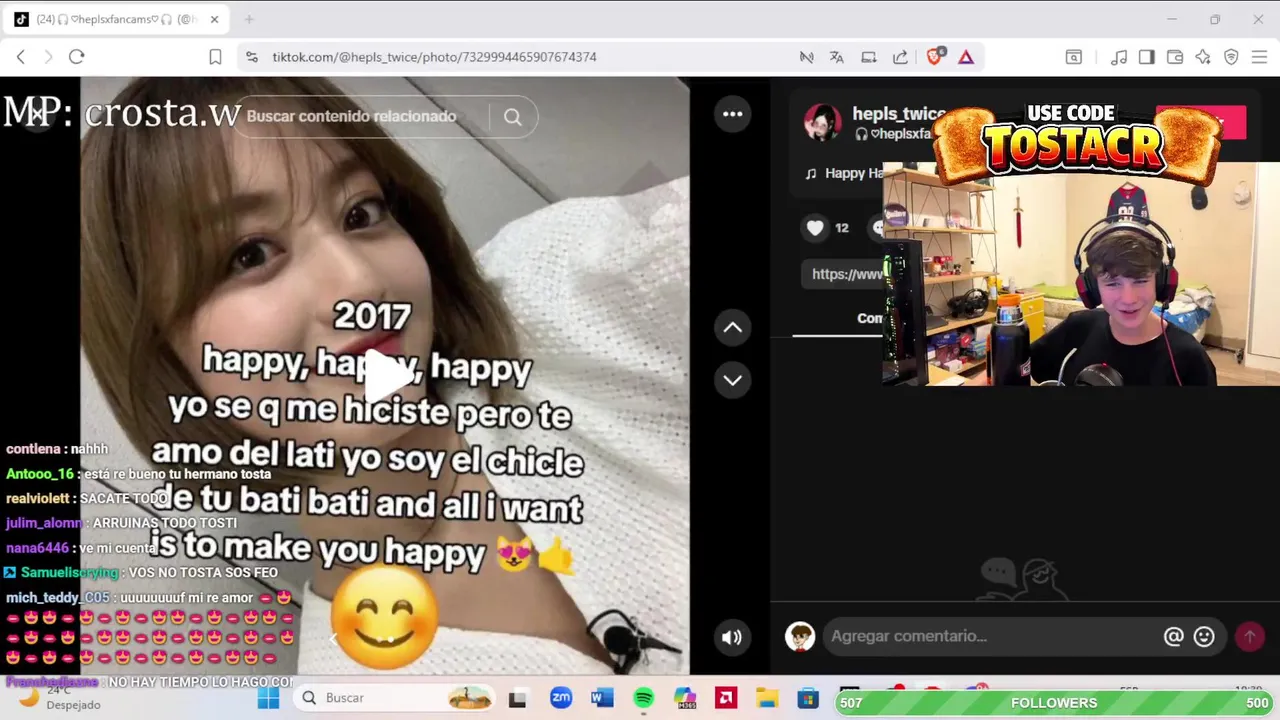Open Zoom from the taskbar
1280x720 pixels.
561,698
